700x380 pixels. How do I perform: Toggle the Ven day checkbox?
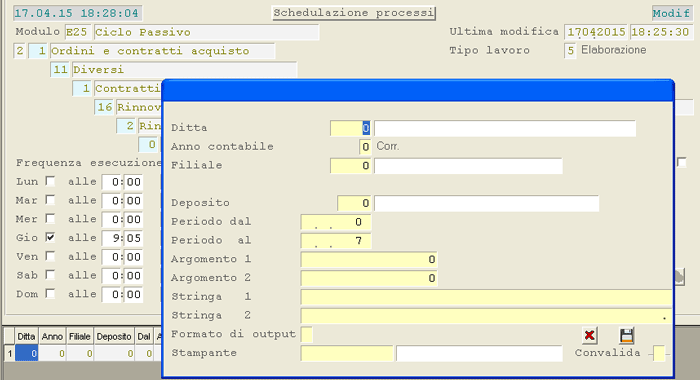click(50, 256)
